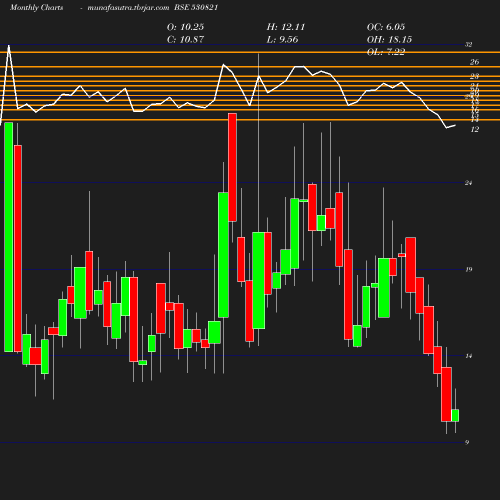
Task: Click the "OH: 18.15" reading
Action: (x=389, y=39)
